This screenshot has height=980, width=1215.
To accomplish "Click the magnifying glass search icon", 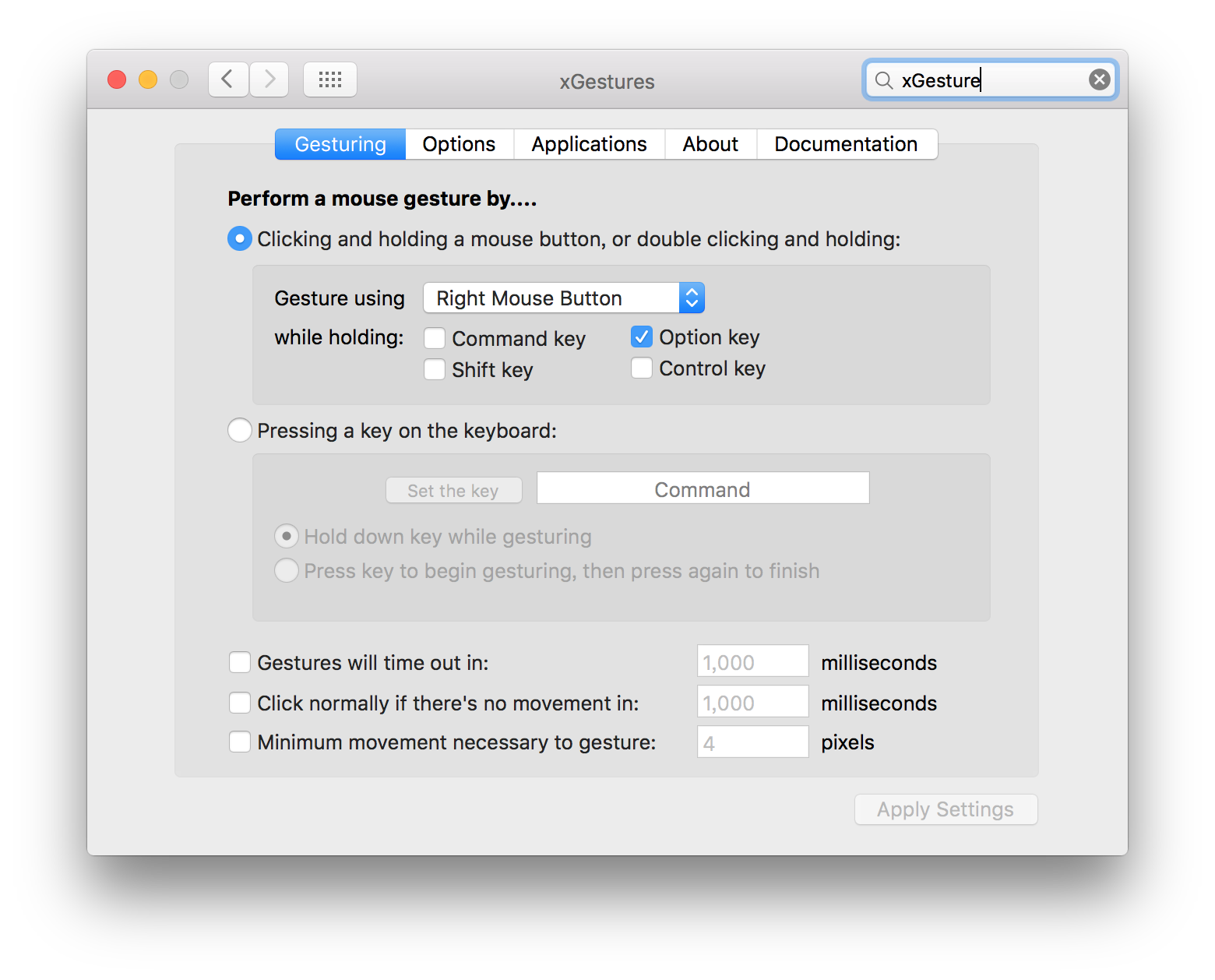I will (883, 80).
